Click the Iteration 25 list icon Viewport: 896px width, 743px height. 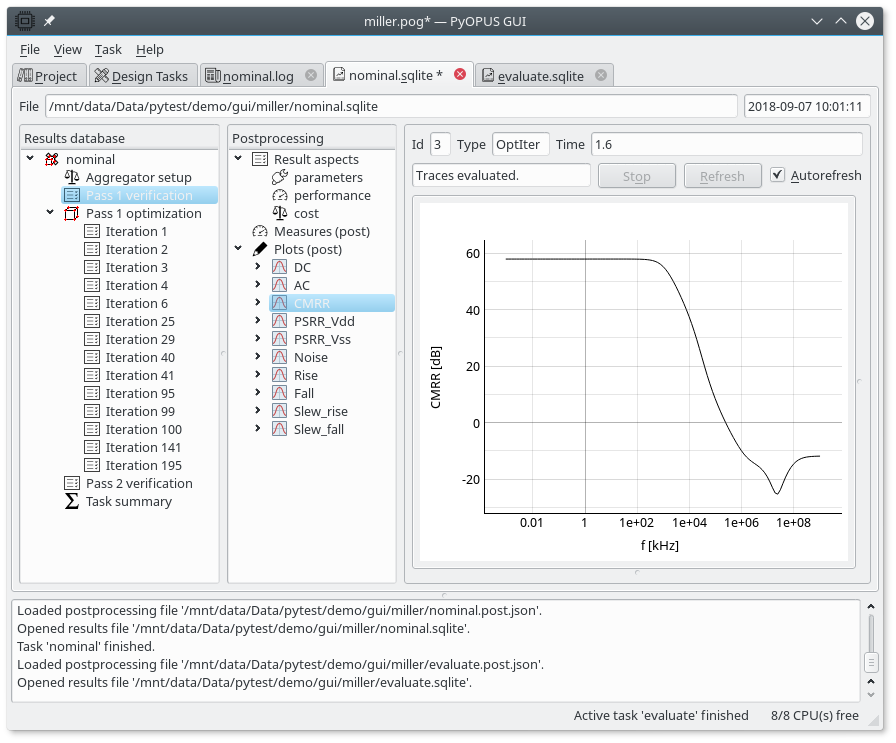click(x=92, y=321)
